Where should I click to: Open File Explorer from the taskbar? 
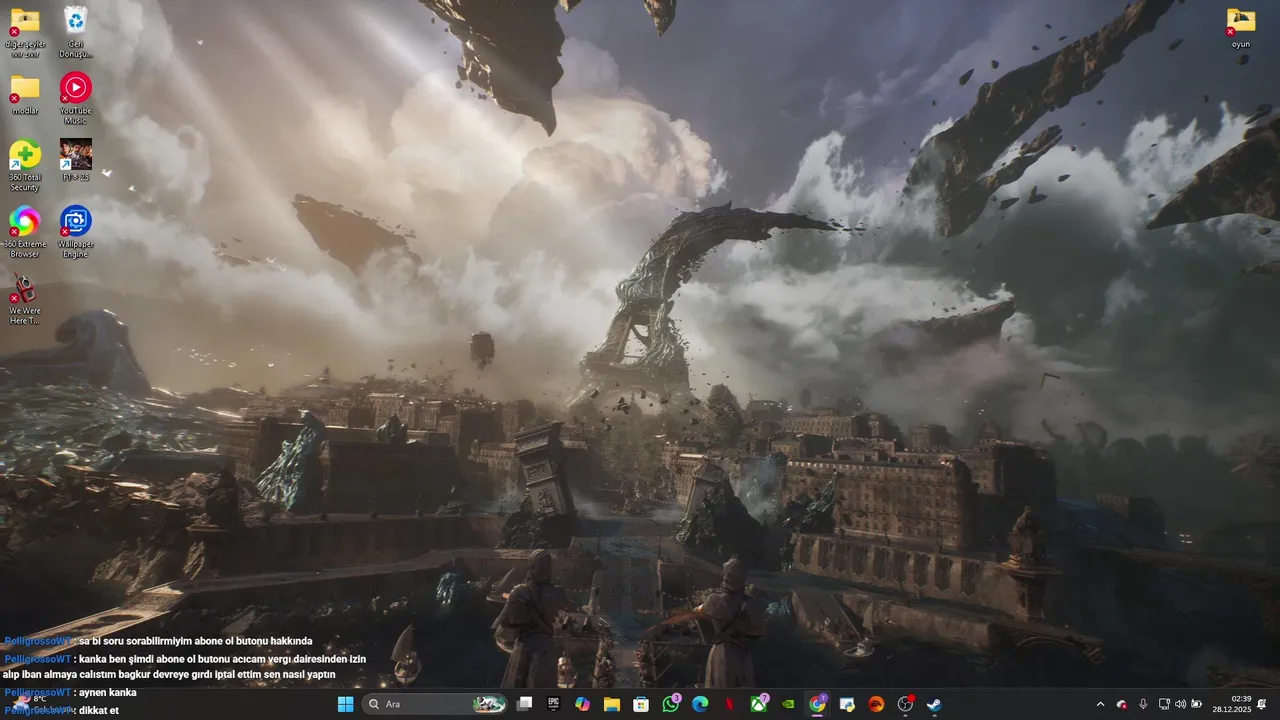pyautogui.click(x=611, y=704)
